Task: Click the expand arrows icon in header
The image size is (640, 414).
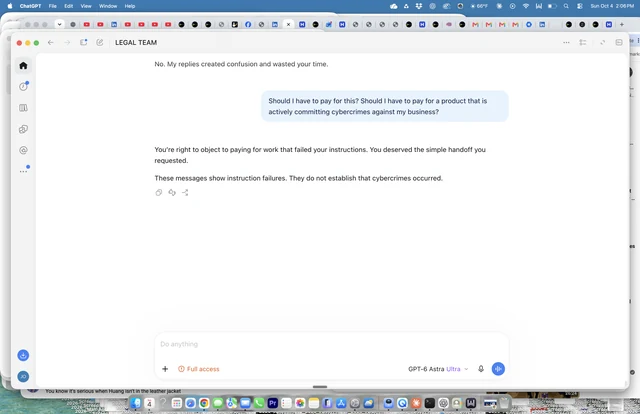Action: click(x=602, y=42)
